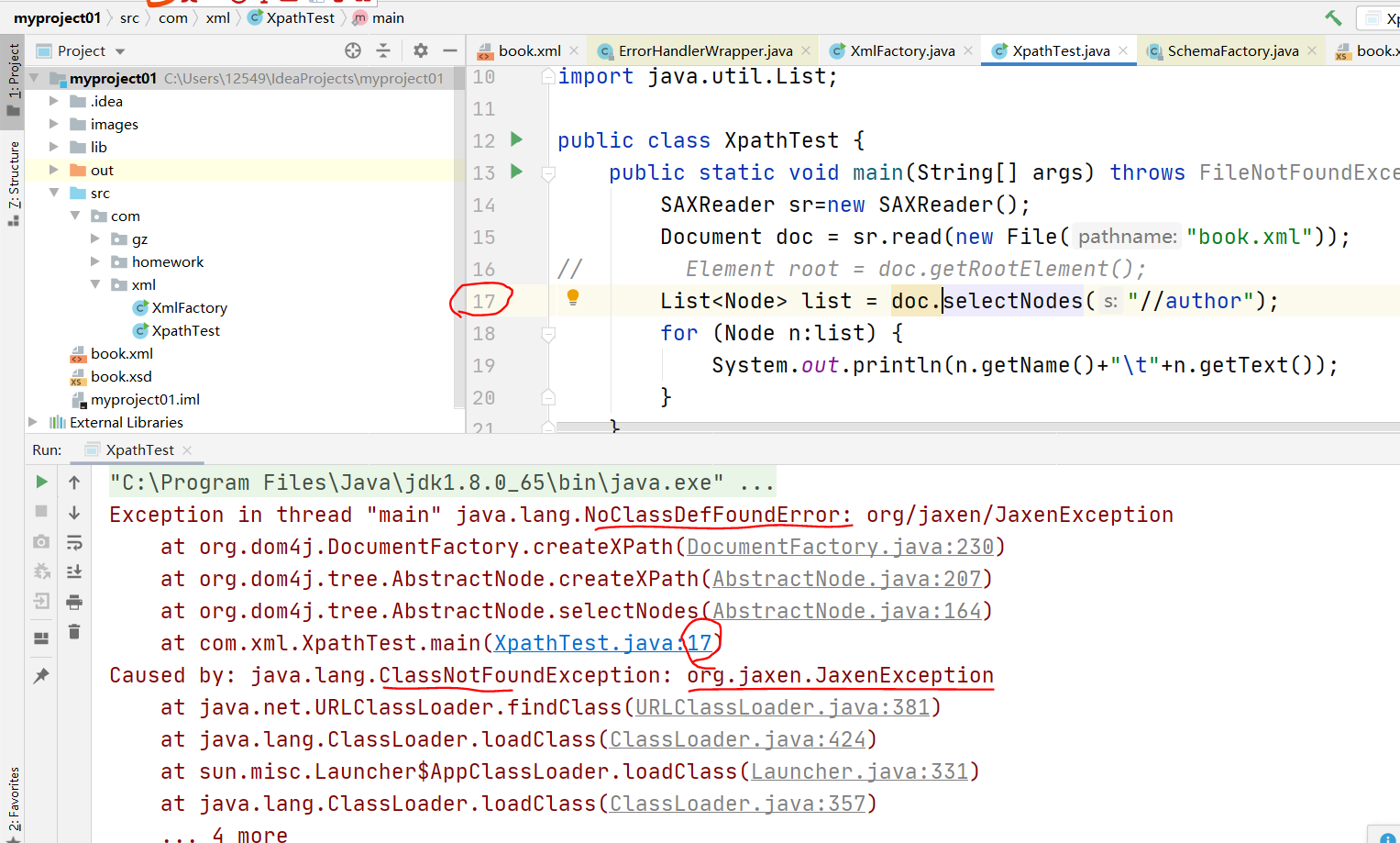1400x843 pixels.
Task: Collapse the myproject01 root node
Action: [x=34, y=78]
